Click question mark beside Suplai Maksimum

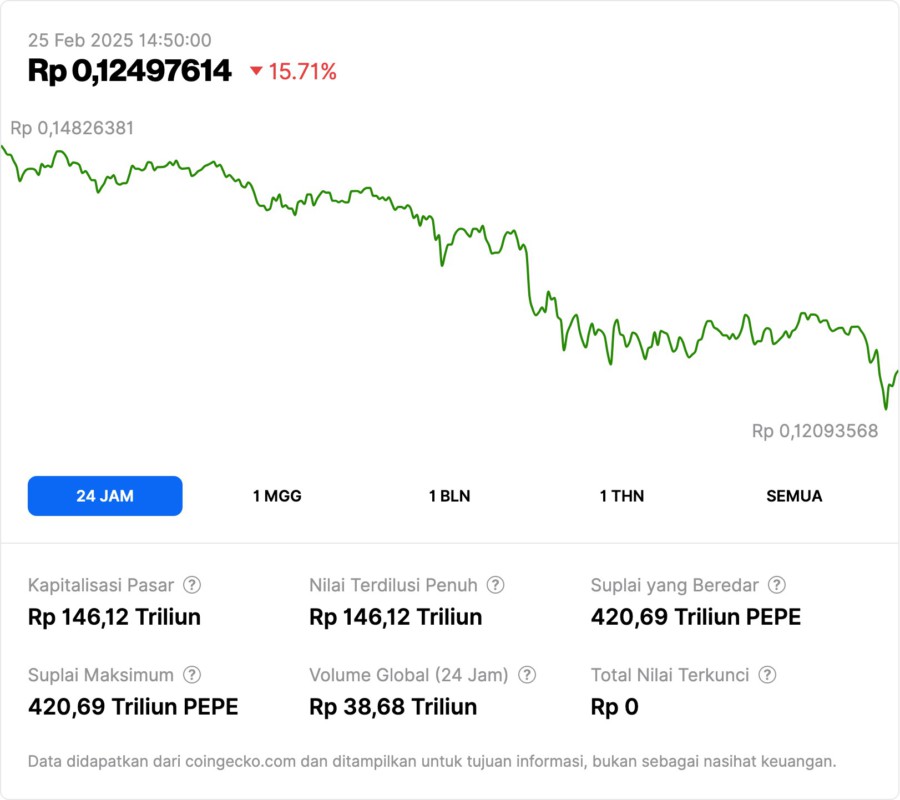(192, 675)
